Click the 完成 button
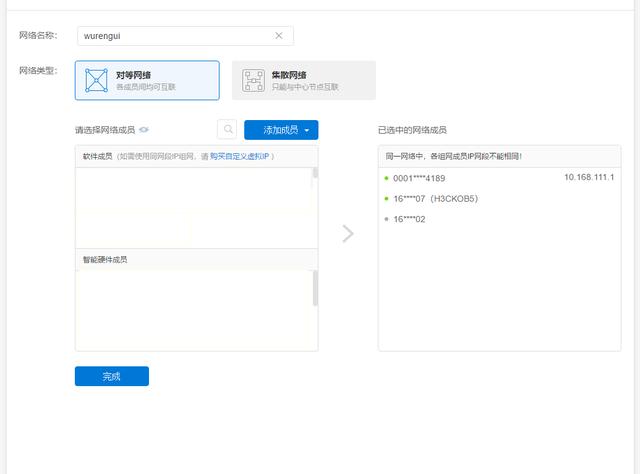Screen dimensions: 640x474 [x=111, y=376]
